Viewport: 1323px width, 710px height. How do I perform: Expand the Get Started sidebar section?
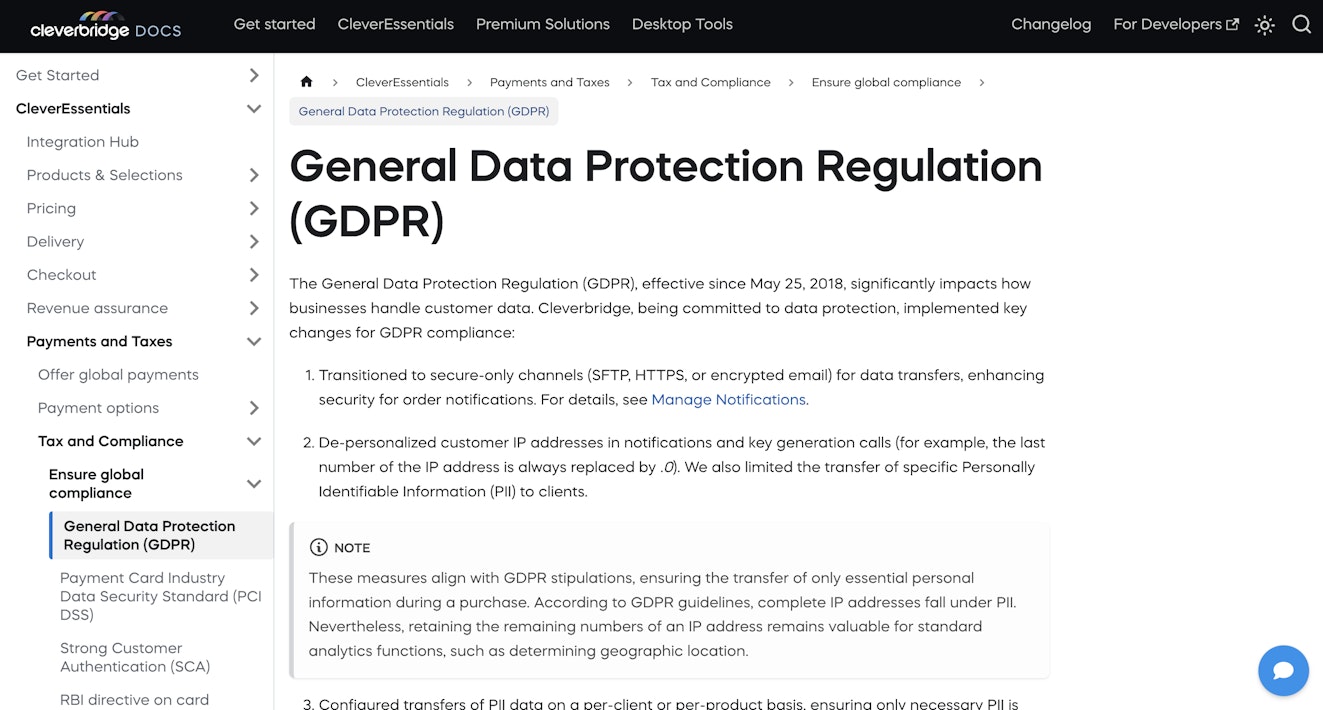(x=254, y=75)
